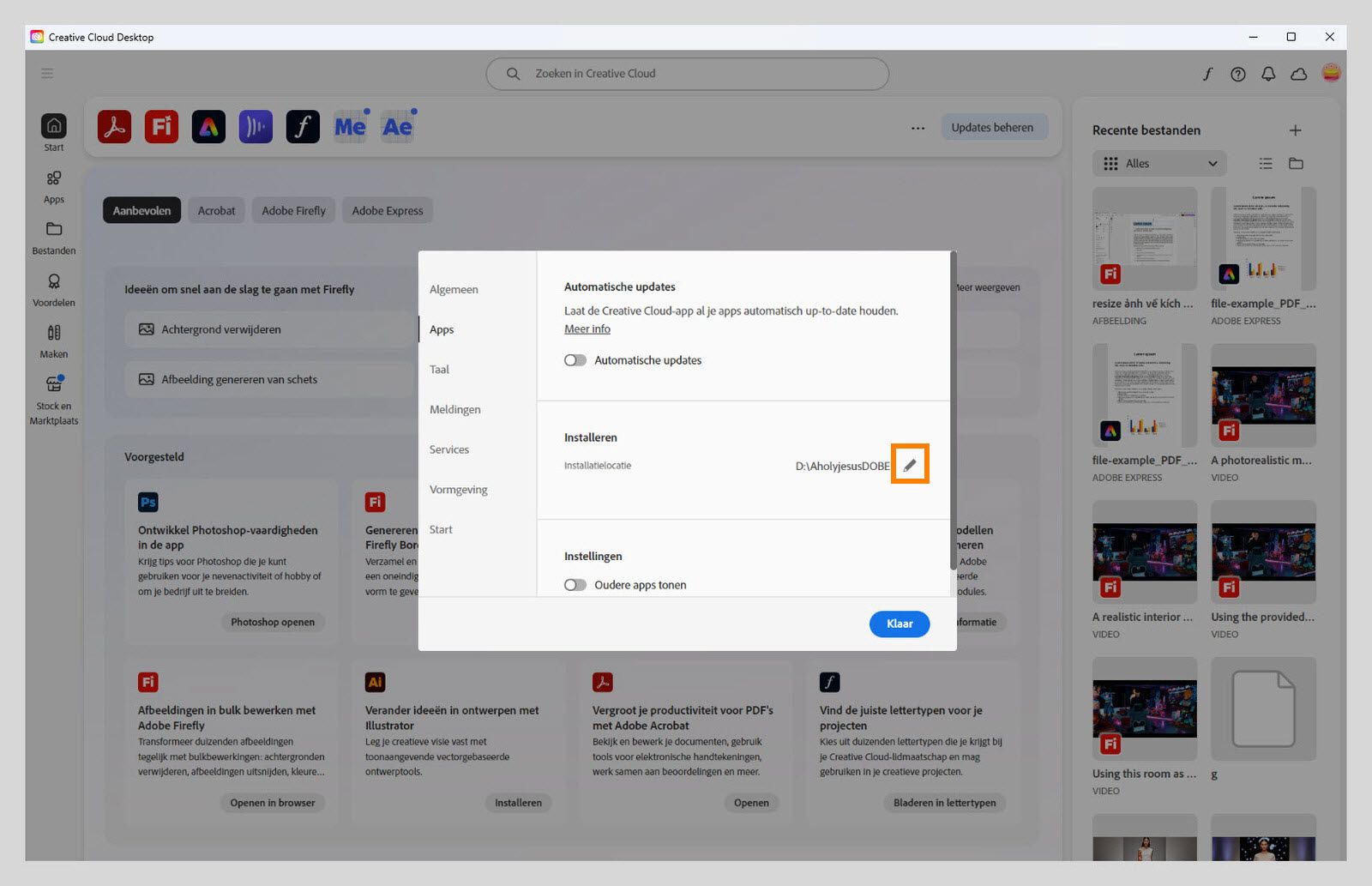The width and height of the screenshot is (1372, 886).
Task: Go to Start in the left sidebar
Action: (54, 132)
